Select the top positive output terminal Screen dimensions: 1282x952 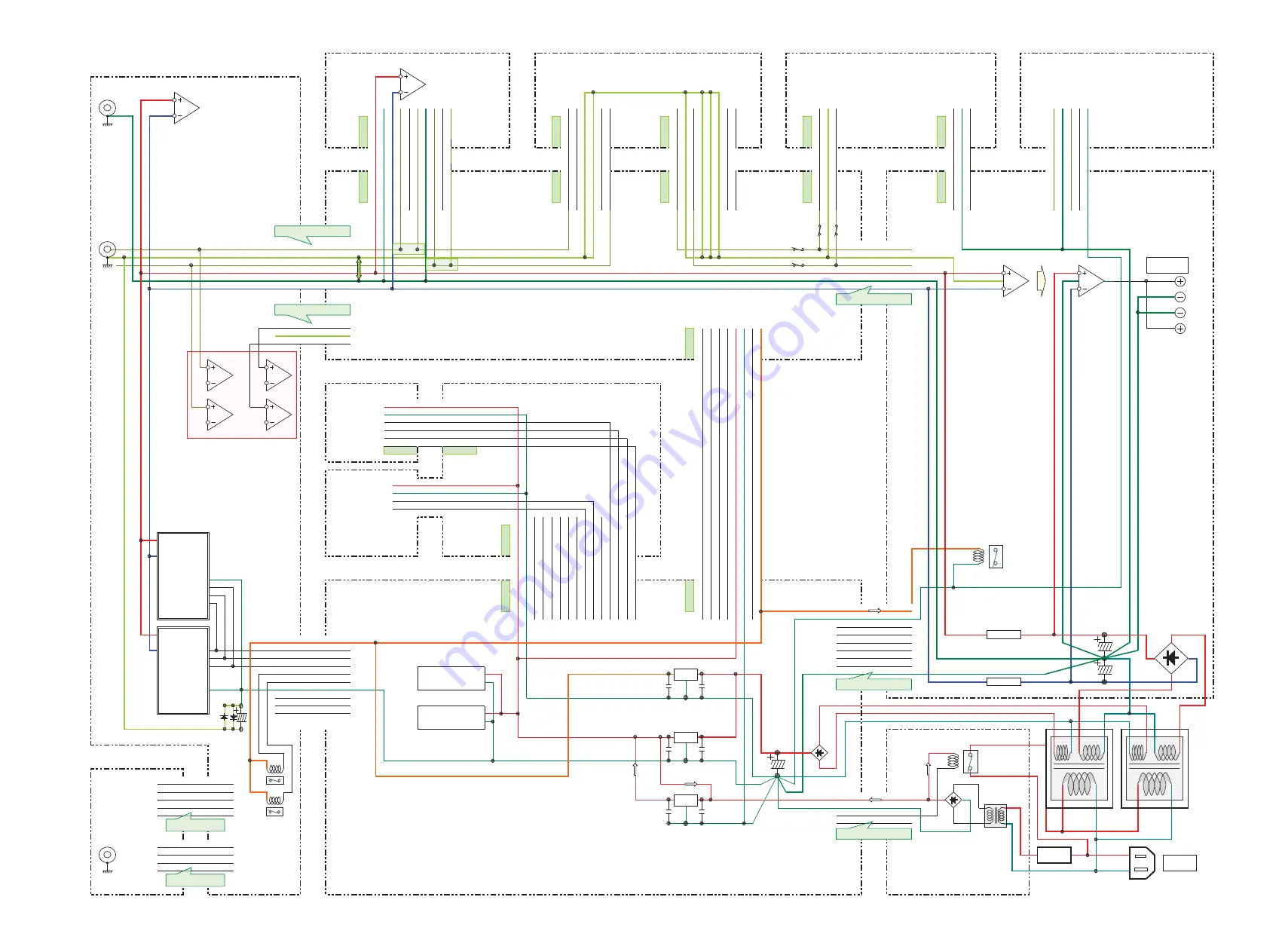tap(1180, 281)
